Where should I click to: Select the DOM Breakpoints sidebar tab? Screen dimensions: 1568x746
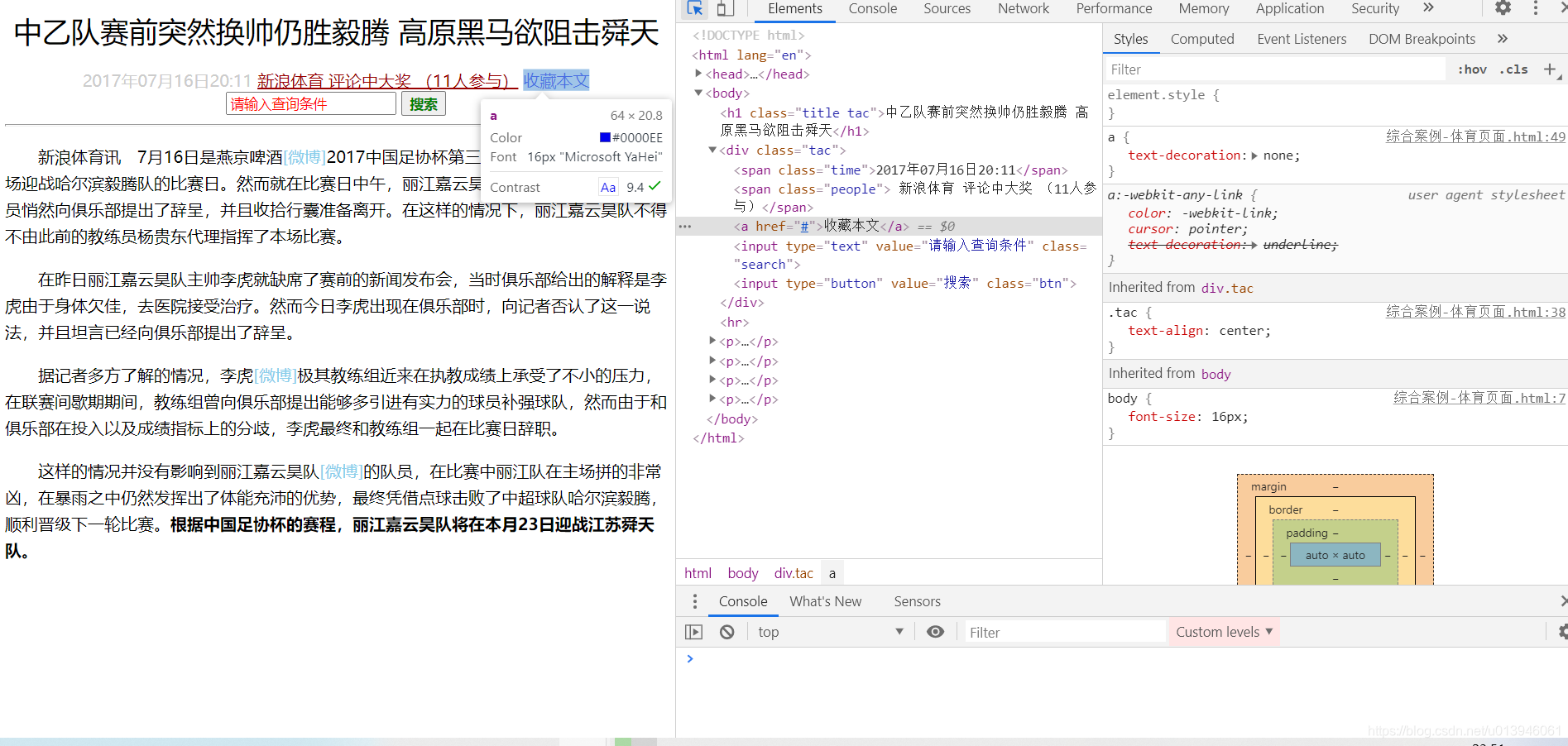(x=1422, y=39)
